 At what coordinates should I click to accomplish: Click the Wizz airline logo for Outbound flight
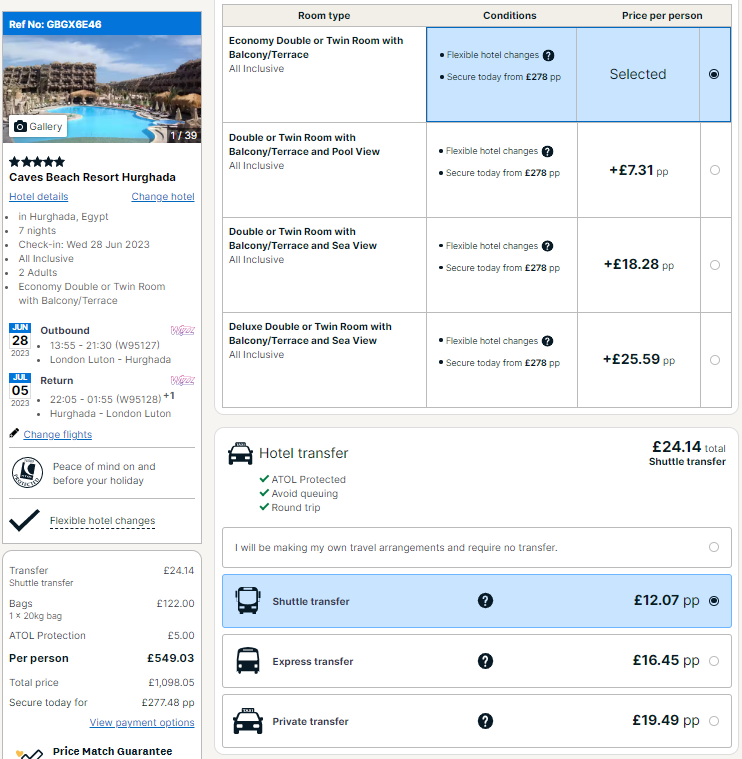(182, 331)
